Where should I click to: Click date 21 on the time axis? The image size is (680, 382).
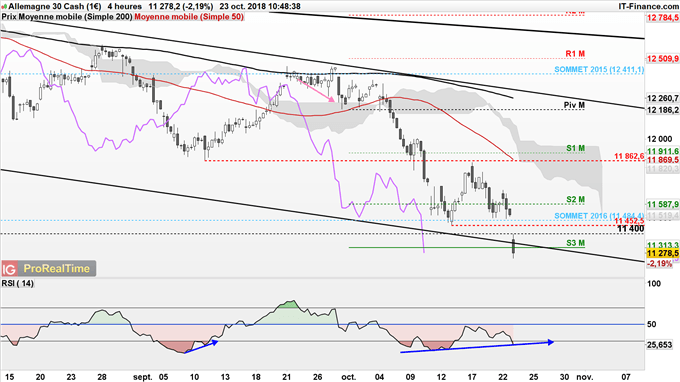point(287,377)
